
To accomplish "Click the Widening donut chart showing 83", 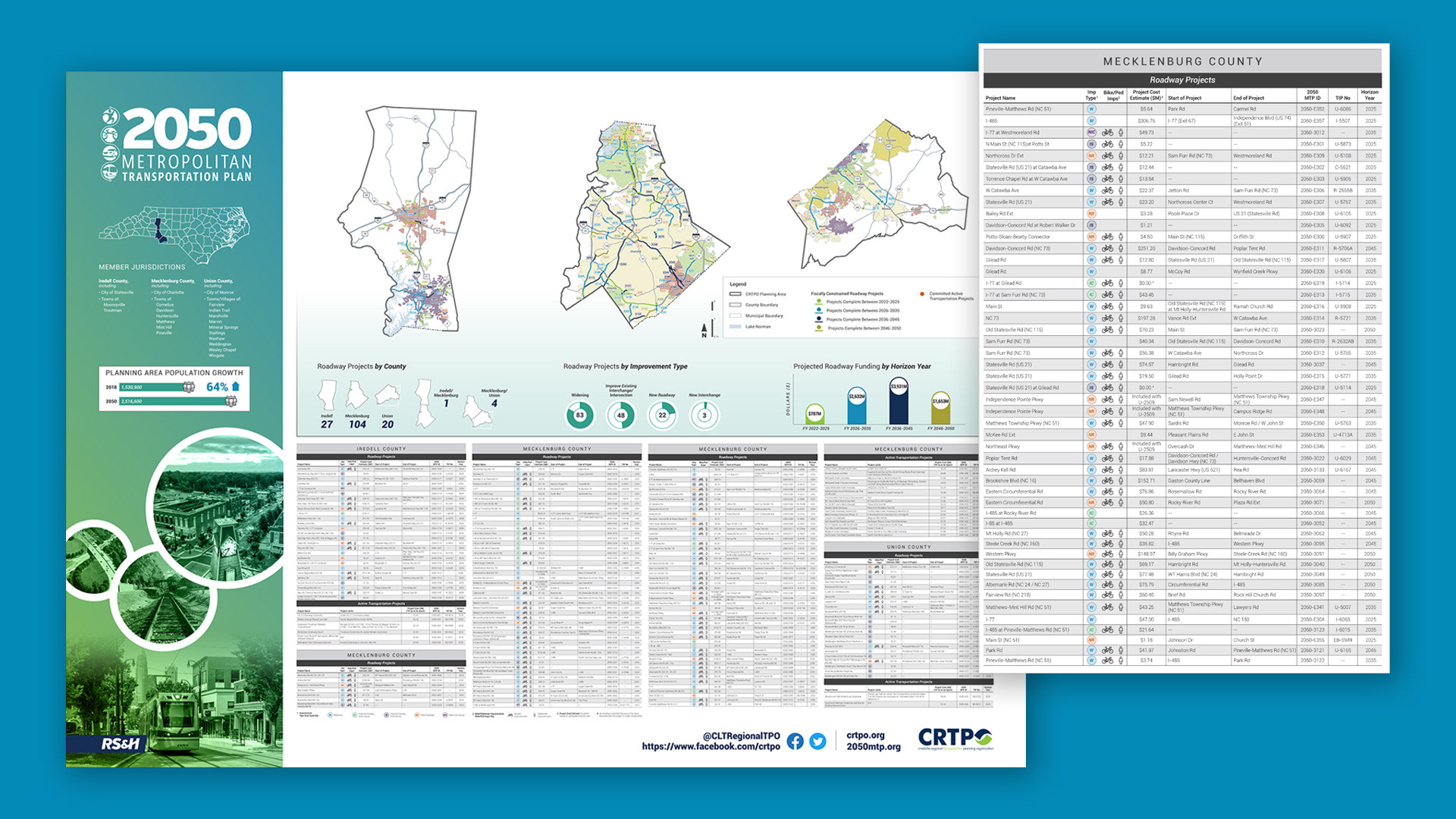I will [580, 415].
